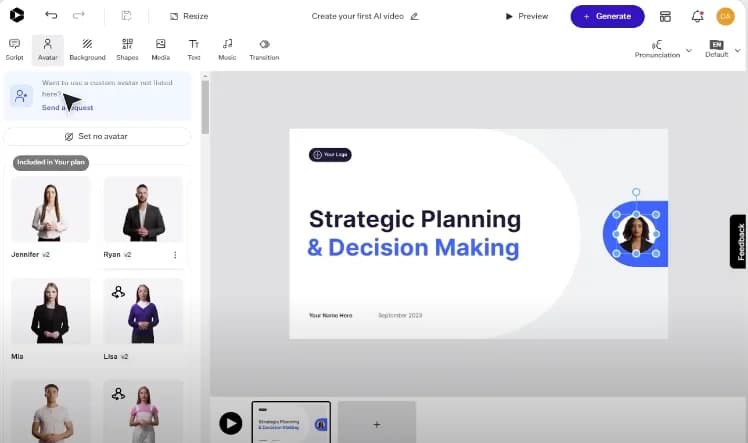Click the Preview button

click(527, 16)
